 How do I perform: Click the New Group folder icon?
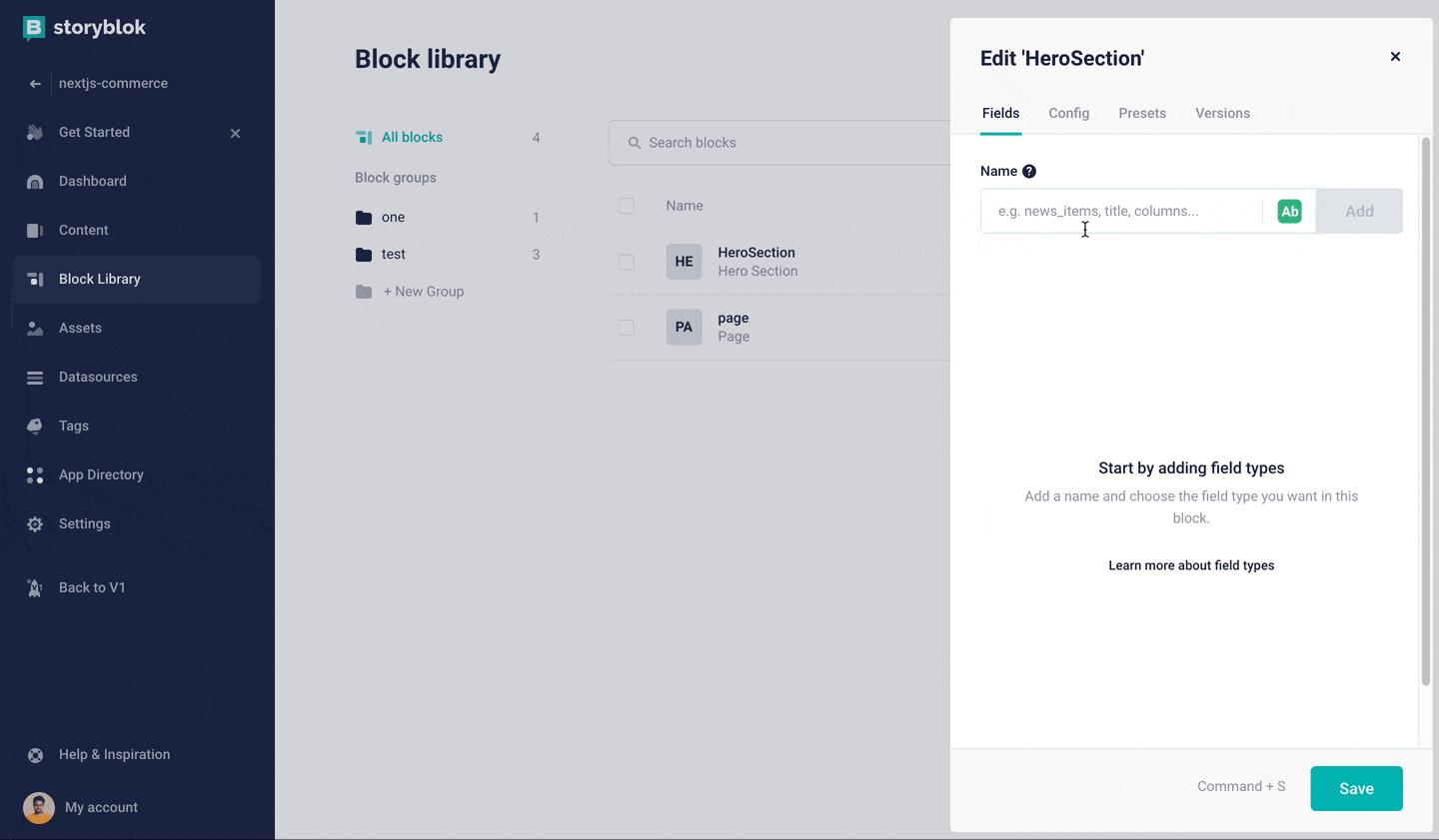click(x=364, y=292)
